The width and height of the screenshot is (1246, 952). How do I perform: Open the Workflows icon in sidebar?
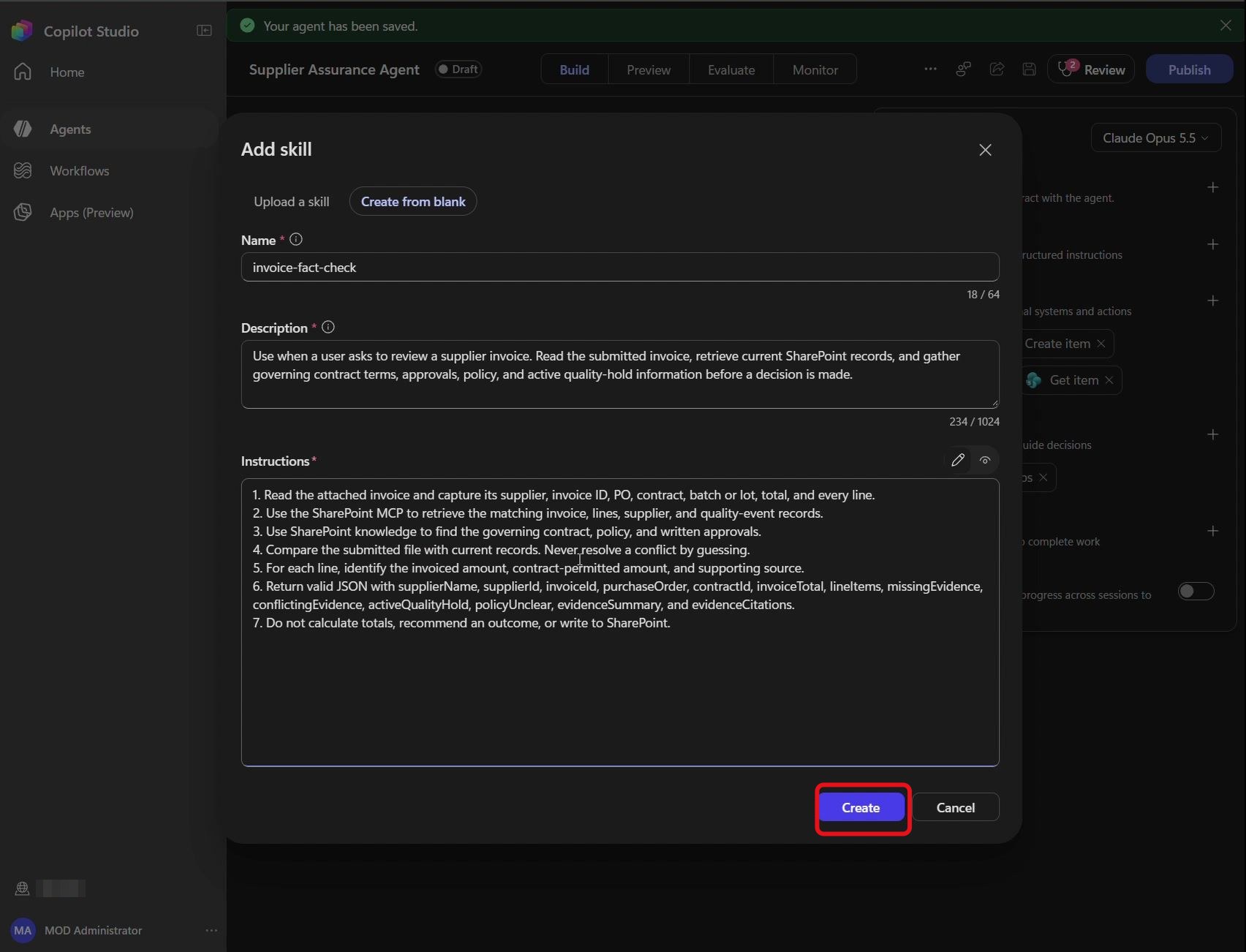(x=23, y=170)
